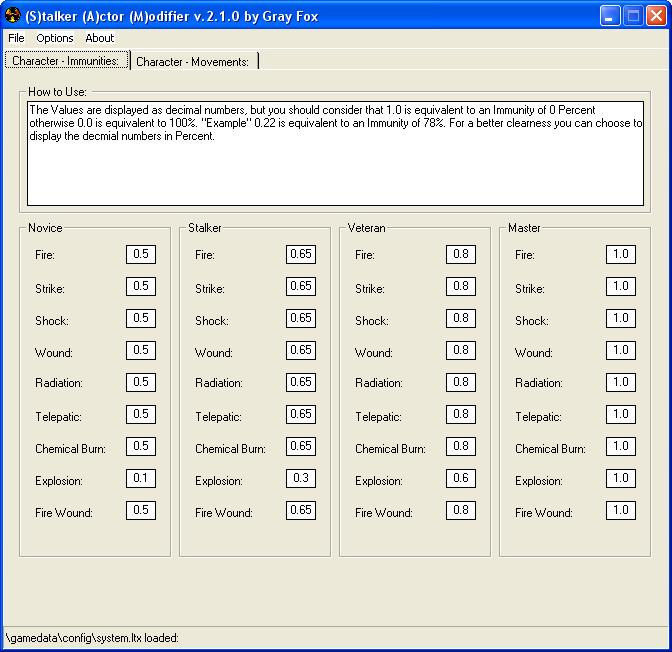
Task: Open the File menu
Action: click(x=16, y=38)
